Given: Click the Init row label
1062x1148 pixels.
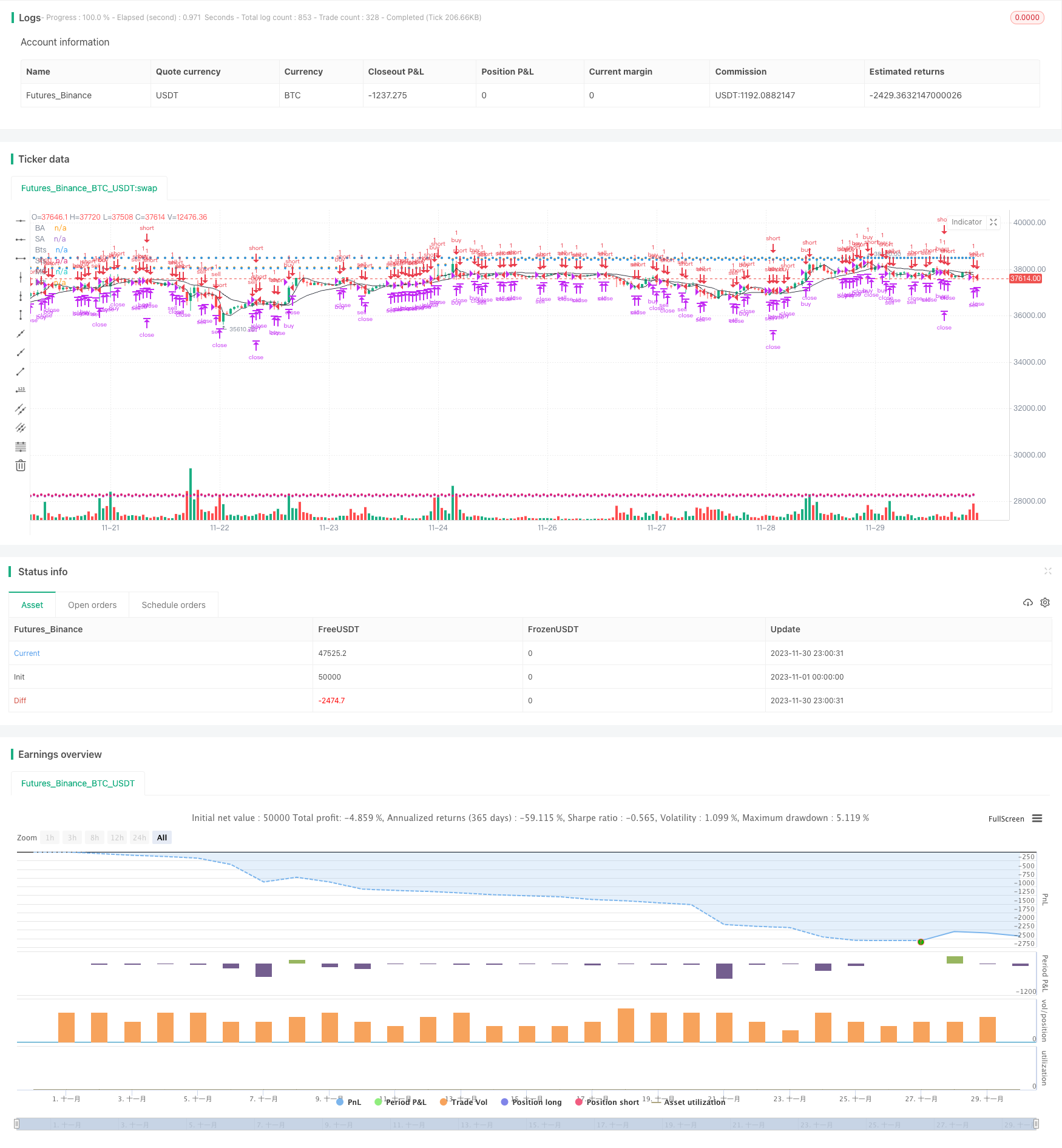Looking at the screenshot, I should [x=19, y=677].
